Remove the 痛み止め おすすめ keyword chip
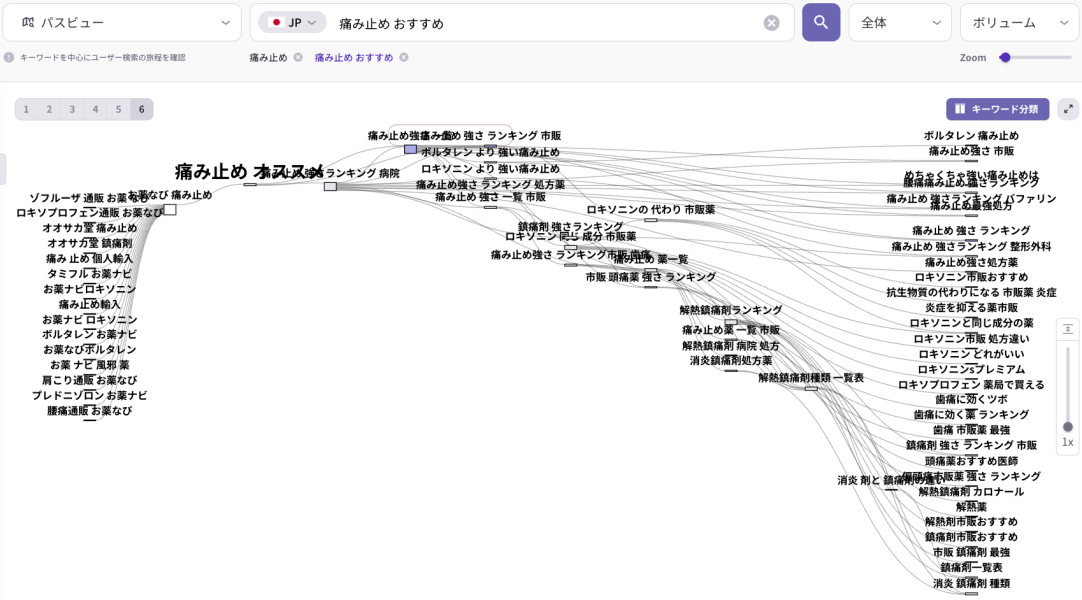This screenshot has width=1082, height=600. [x=404, y=58]
